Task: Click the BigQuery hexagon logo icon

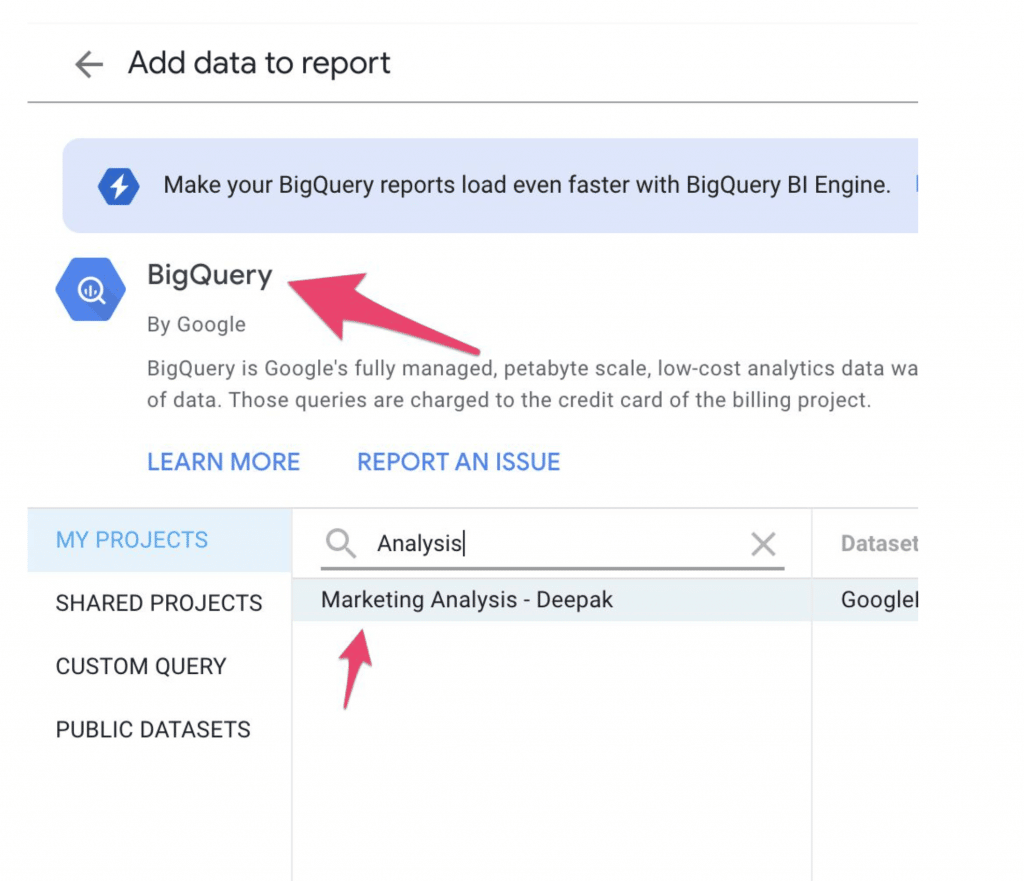Action: tap(91, 289)
